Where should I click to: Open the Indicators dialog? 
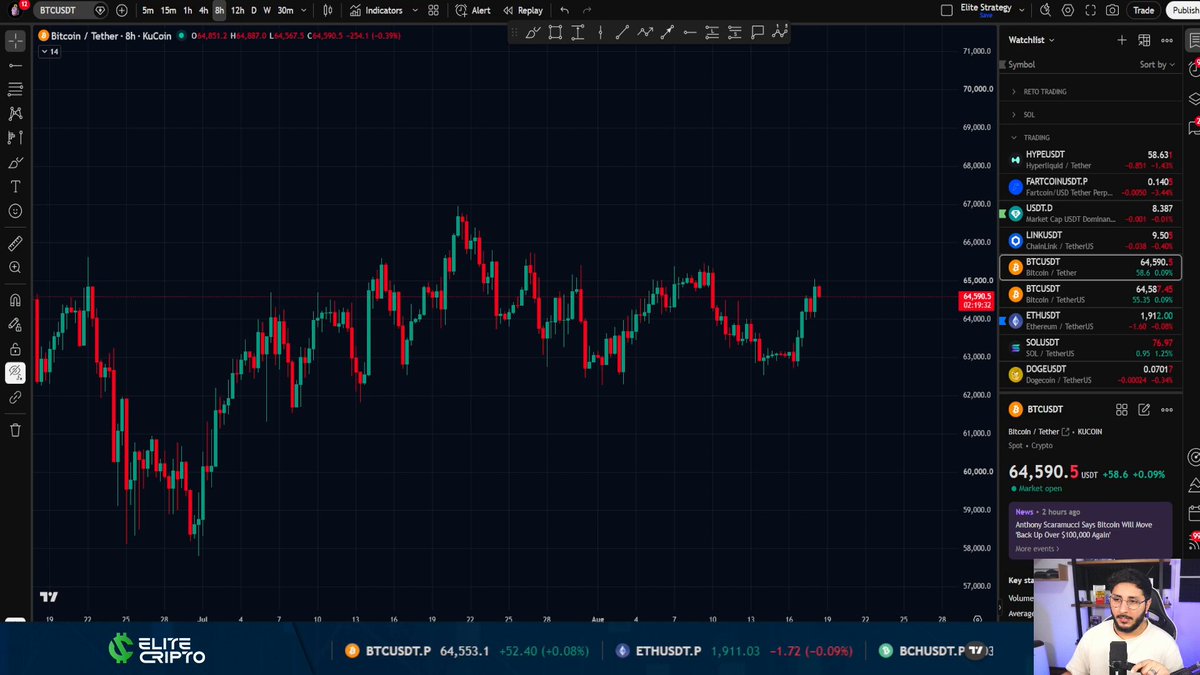377,10
